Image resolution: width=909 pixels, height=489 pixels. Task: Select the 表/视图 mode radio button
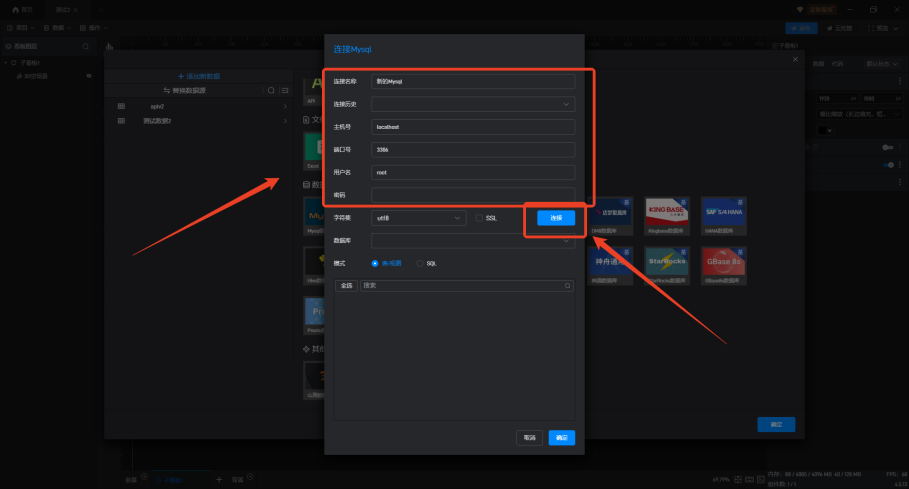375,263
